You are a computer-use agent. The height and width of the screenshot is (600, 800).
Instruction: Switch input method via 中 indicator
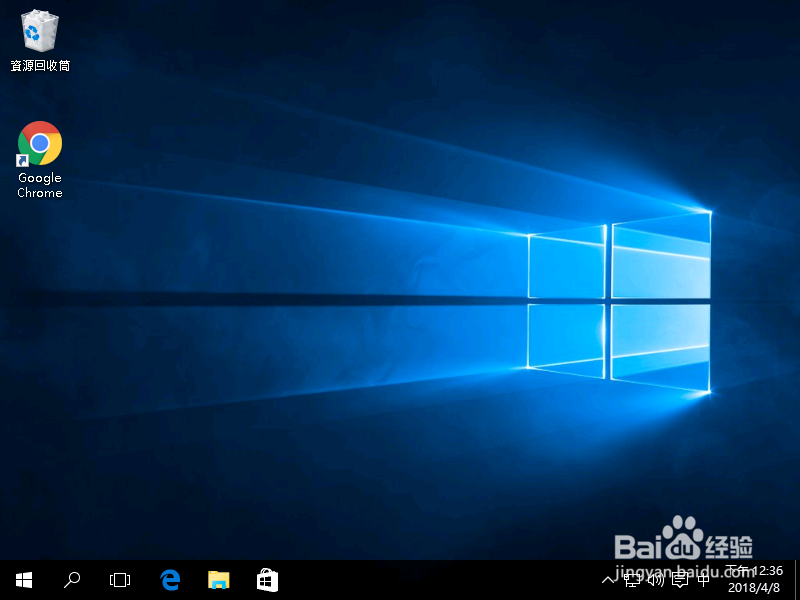pyautogui.click(x=703, y=580)
